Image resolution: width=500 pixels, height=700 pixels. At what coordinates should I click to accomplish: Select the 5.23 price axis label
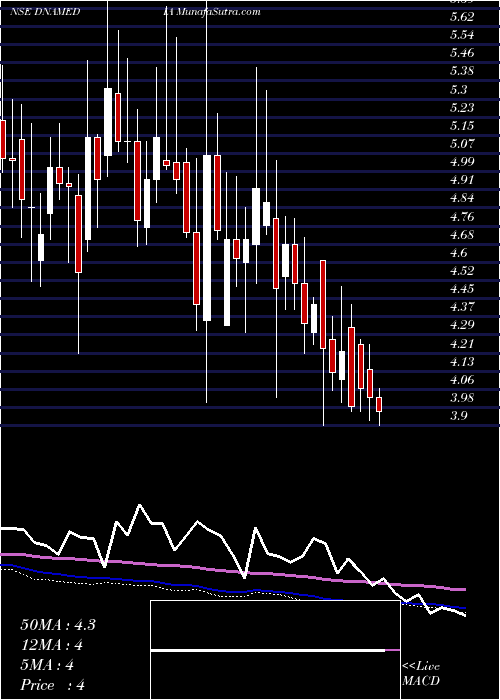(x=462, y=108)
